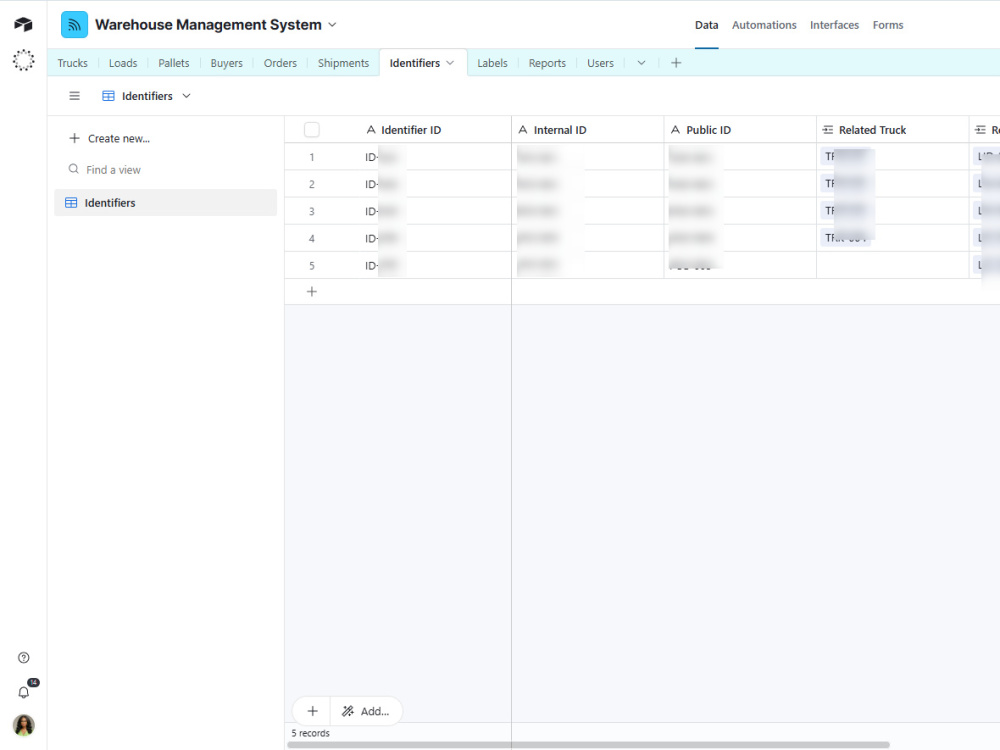Go to the Reports table tab
The height and width of the screenshot is (750, 1000).
(x=547, y=62)
